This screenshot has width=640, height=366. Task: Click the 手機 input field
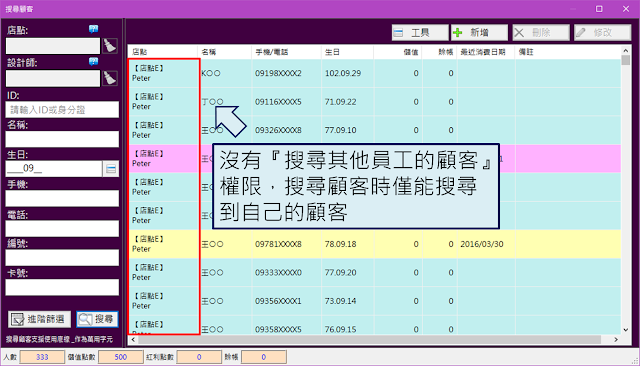pyautogui.click(x=62, y=198)
